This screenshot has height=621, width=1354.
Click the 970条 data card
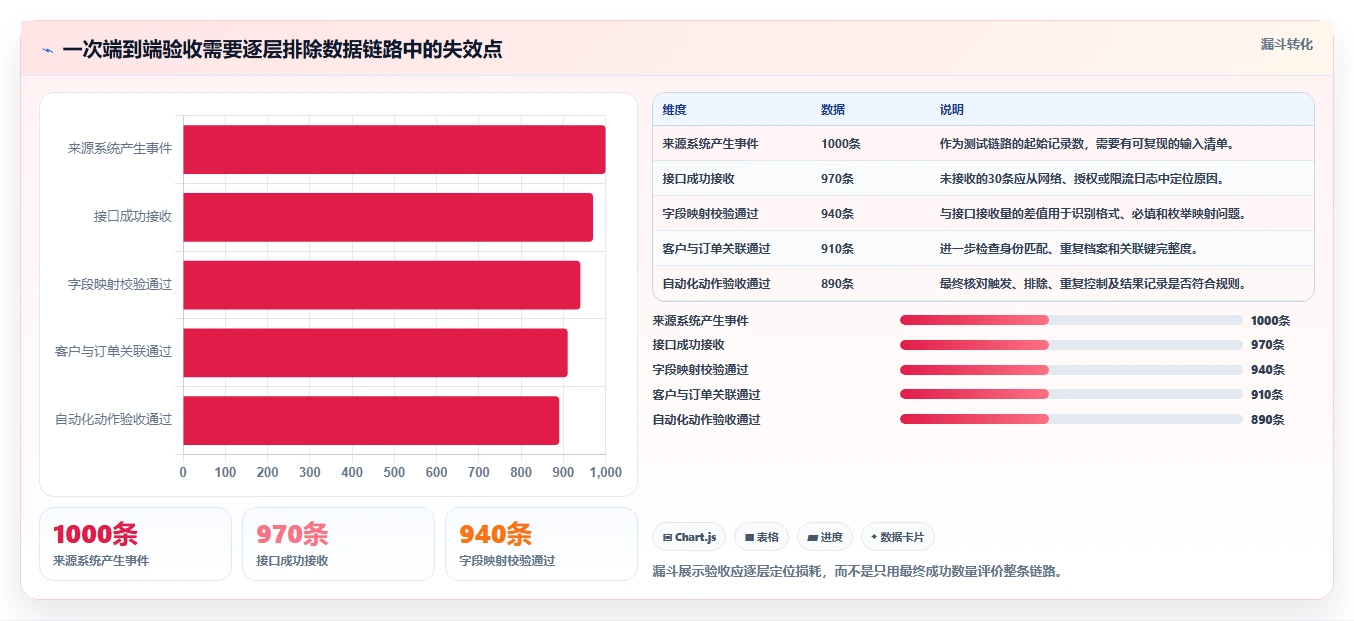point(338,544)
